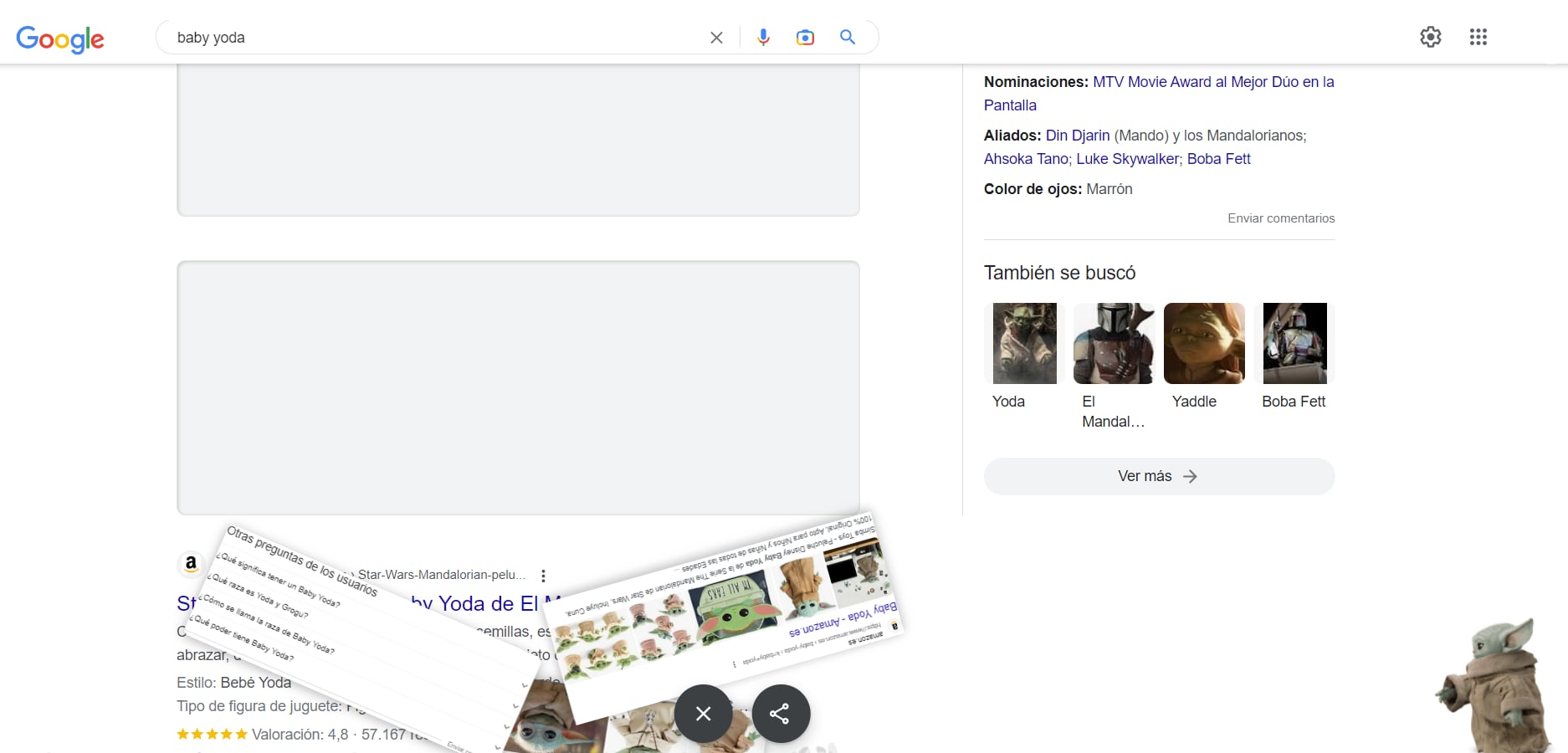
Task: Open the Amazon result favicon
Action: coord(191,564)
